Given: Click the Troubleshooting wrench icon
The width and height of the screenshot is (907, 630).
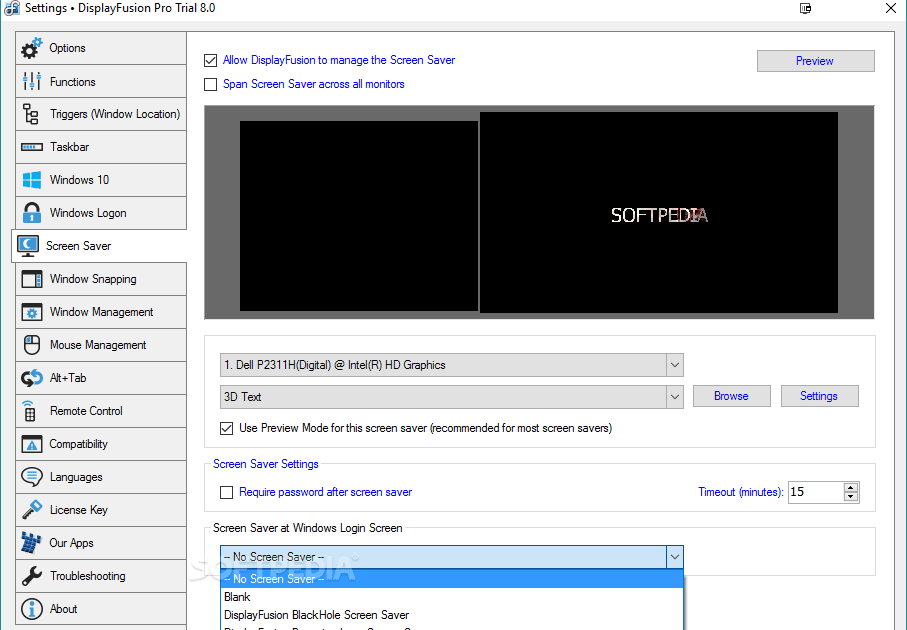Looking at the screenshot, I should [x=32, y=576].
